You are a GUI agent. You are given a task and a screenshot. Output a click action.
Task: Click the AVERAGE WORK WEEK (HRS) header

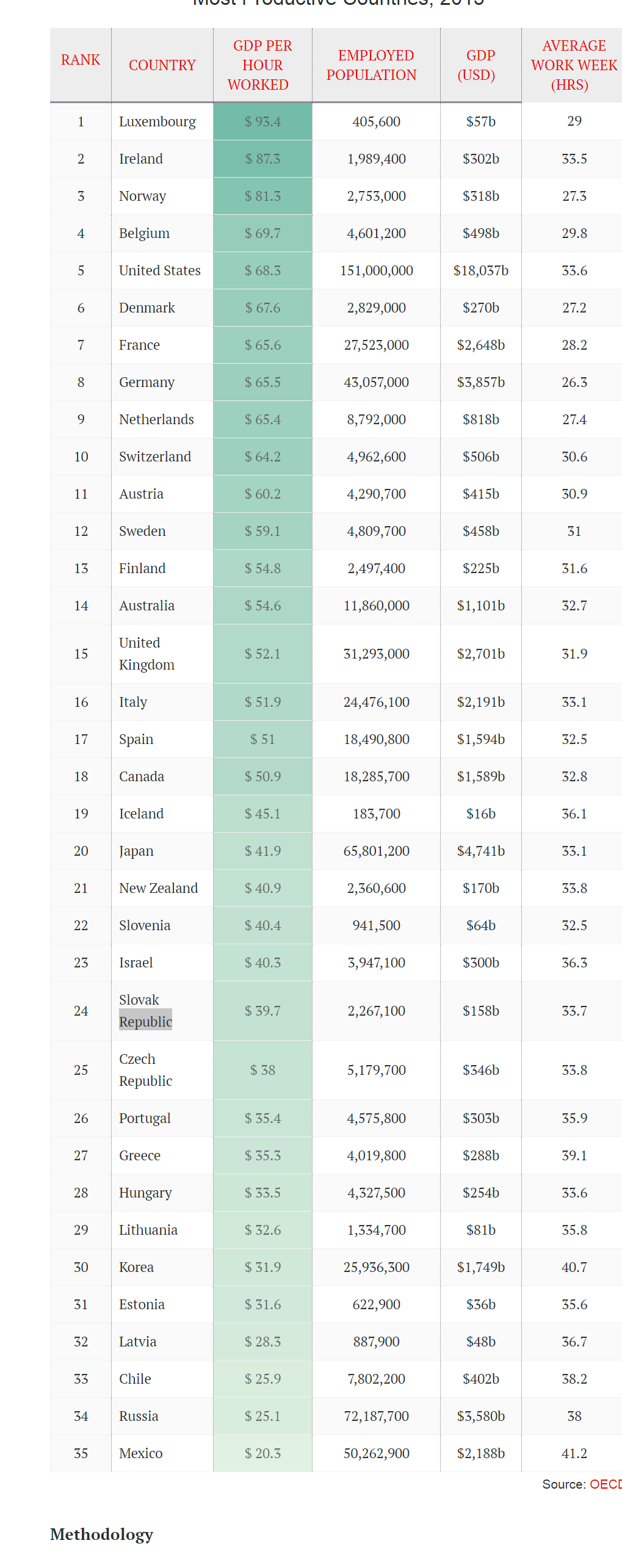click(574, 65)
